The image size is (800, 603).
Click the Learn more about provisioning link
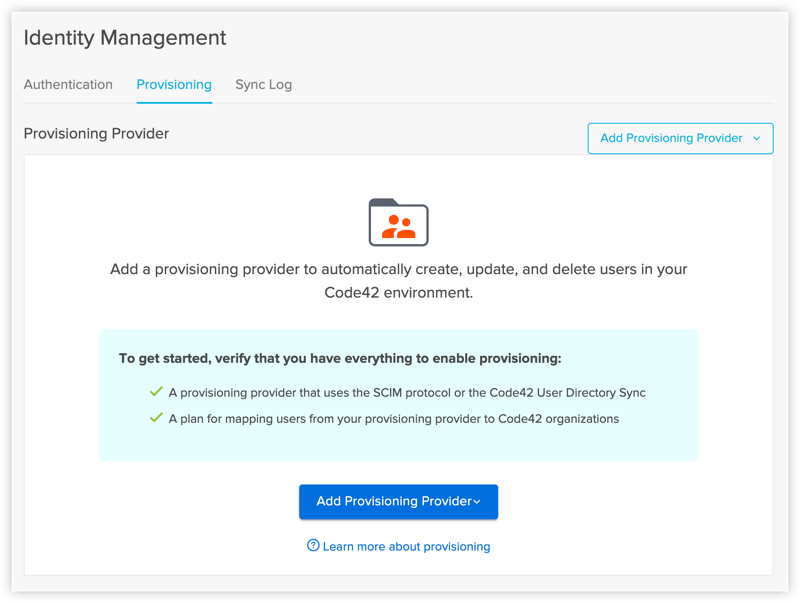(x=404, y=546)
